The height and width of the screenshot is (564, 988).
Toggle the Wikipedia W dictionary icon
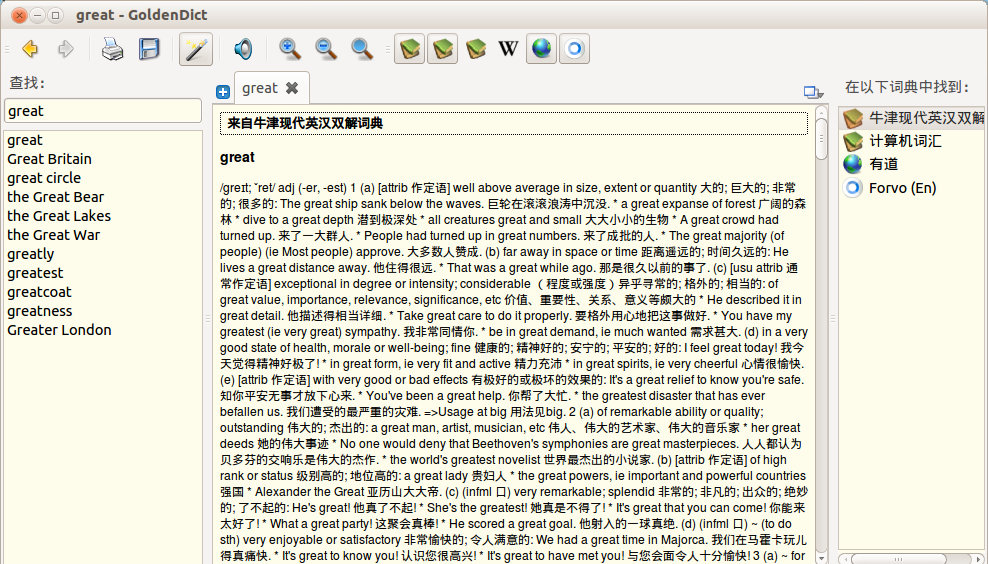[508, 49]
